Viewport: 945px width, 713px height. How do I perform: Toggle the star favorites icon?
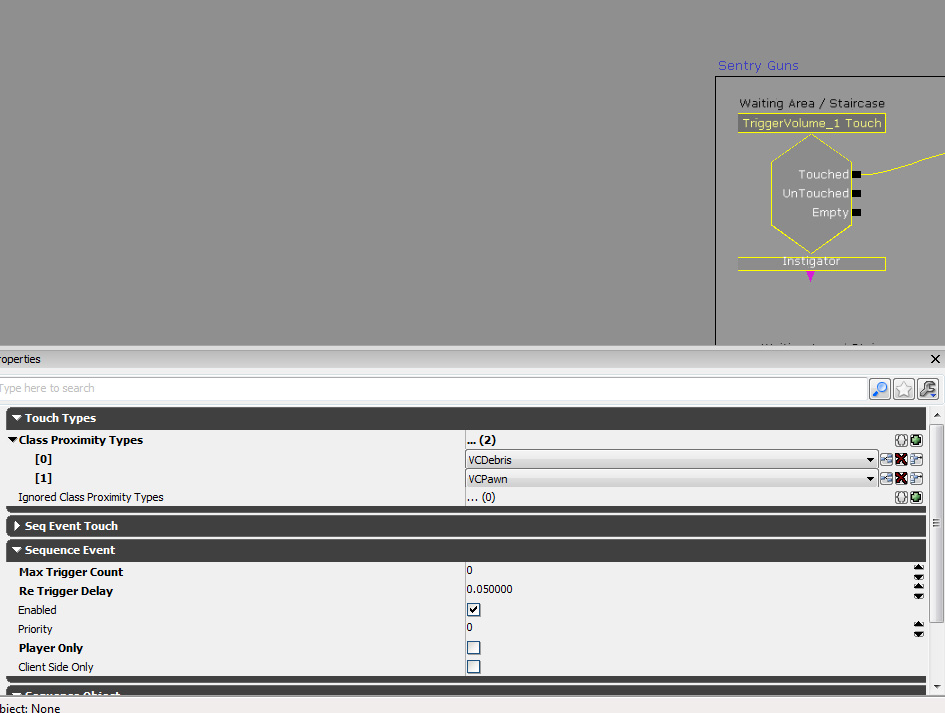pos(903,389)
